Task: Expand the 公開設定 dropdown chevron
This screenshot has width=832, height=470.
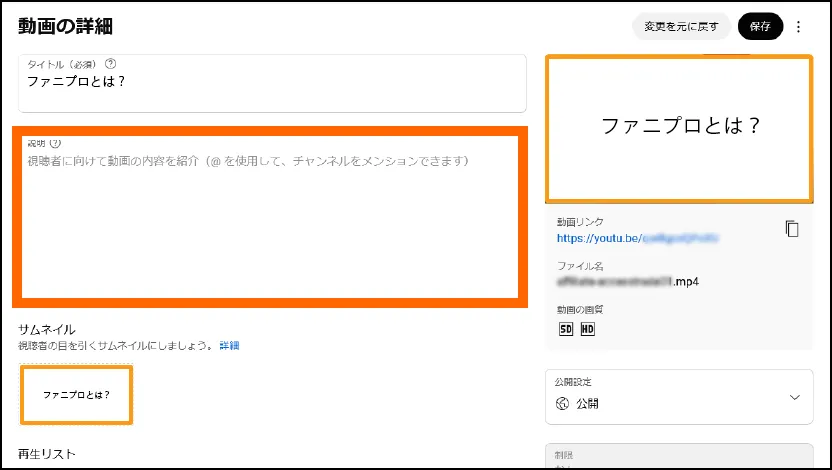Action: 795,397
